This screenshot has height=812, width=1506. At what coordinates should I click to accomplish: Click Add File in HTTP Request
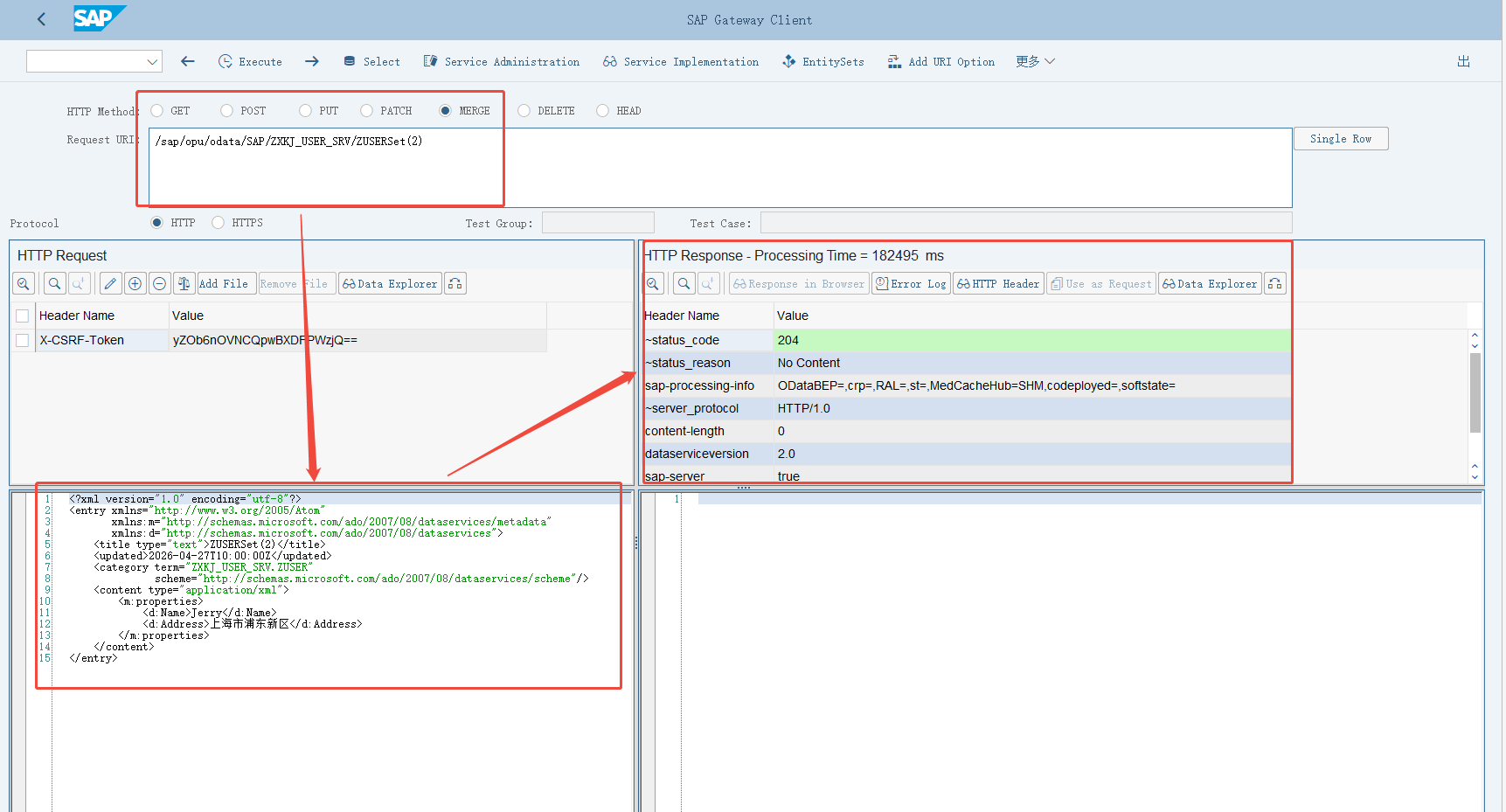(x=226, y=283)
